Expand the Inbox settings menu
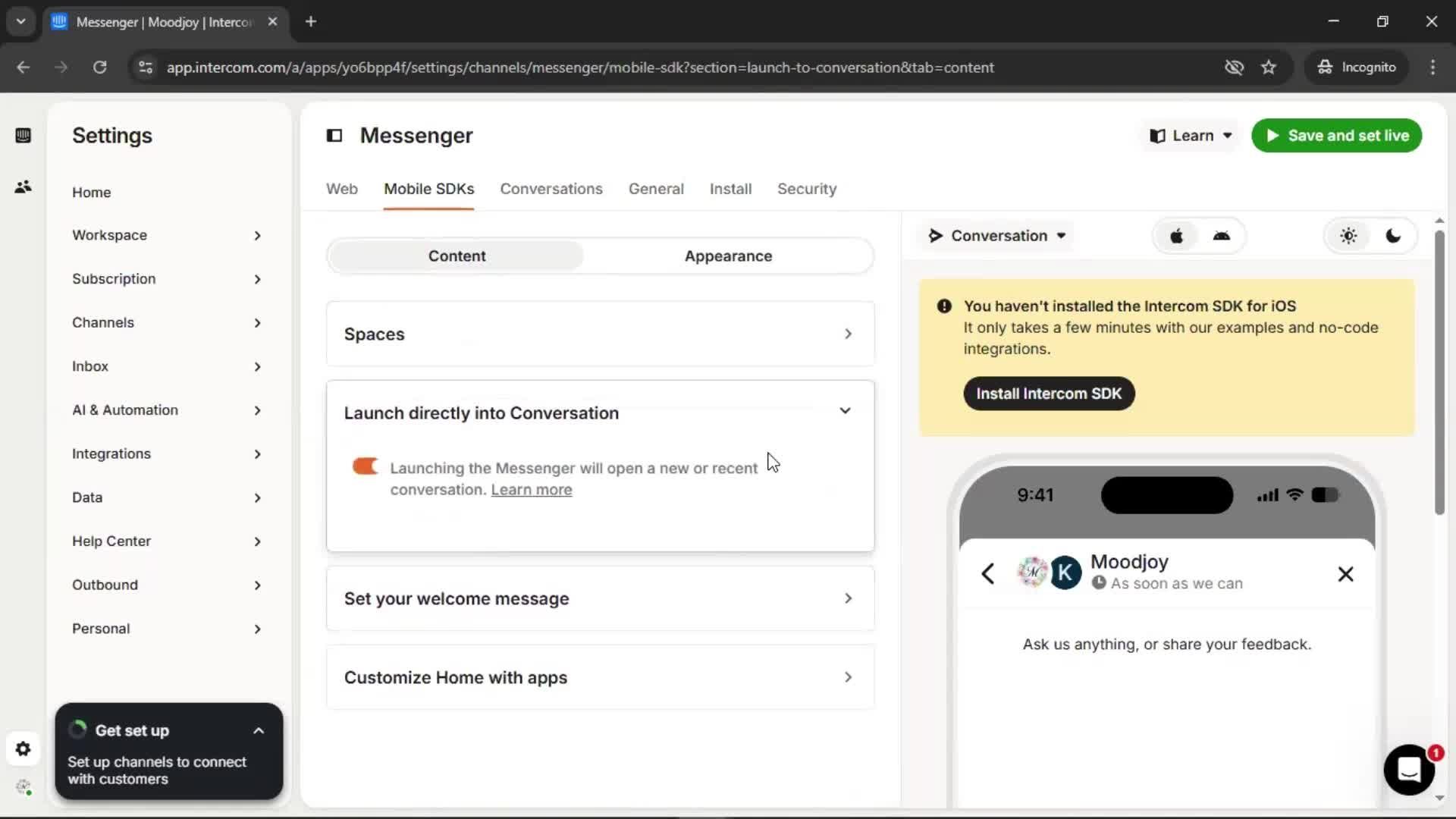 click(x=167, y=367)
